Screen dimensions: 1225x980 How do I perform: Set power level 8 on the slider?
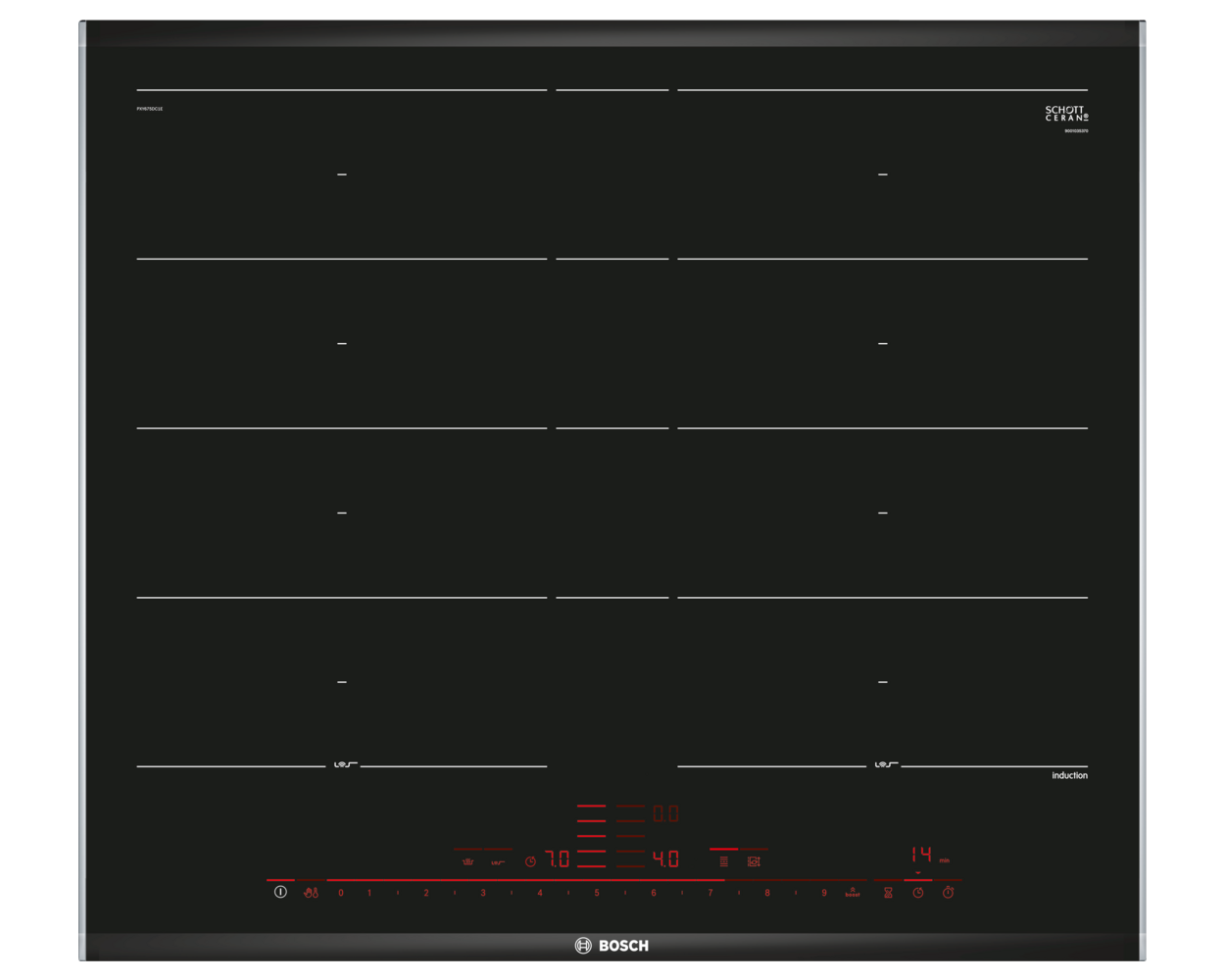[x=767, y=893]
